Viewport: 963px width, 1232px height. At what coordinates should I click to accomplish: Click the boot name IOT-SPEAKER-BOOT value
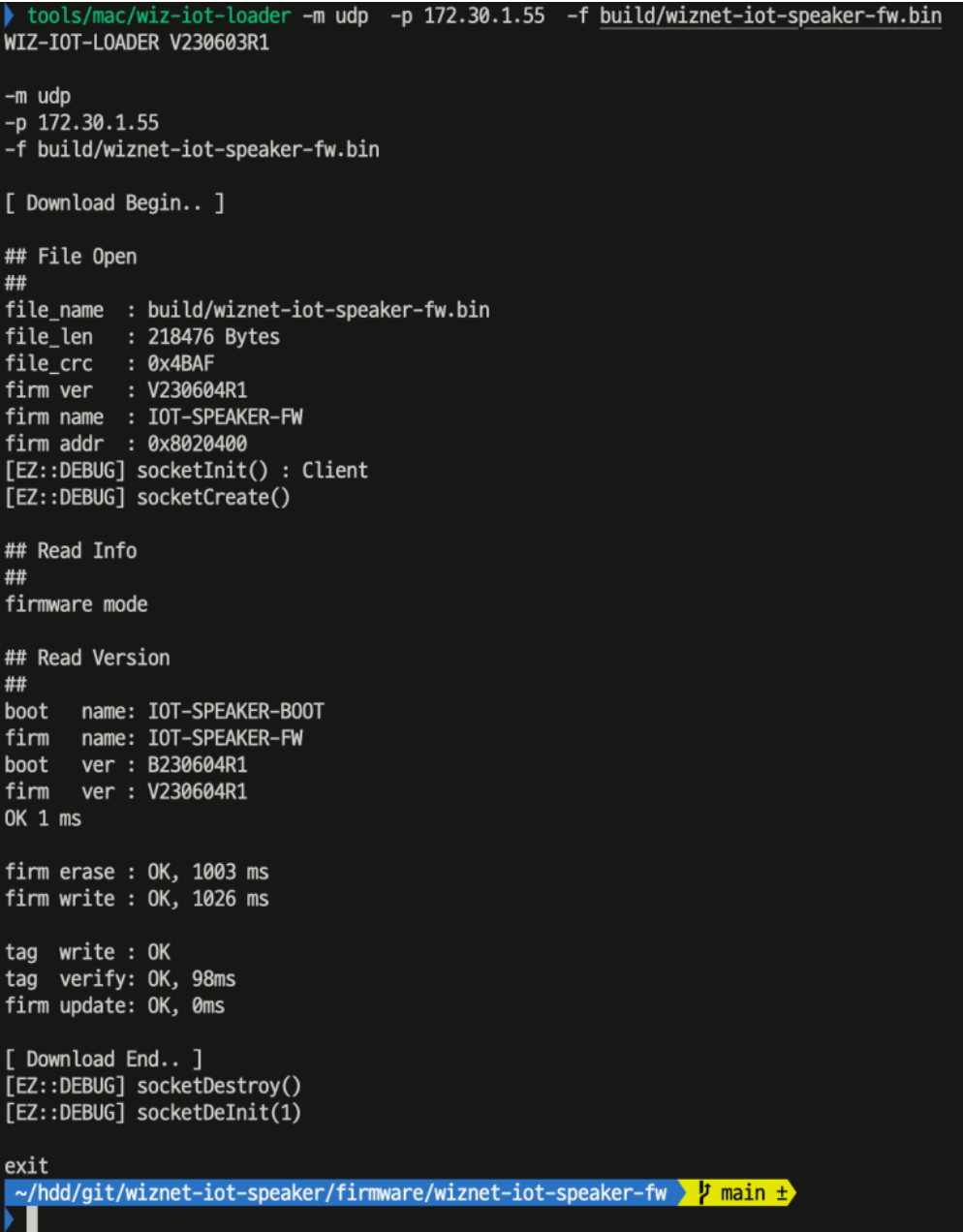tap(236, 711)
